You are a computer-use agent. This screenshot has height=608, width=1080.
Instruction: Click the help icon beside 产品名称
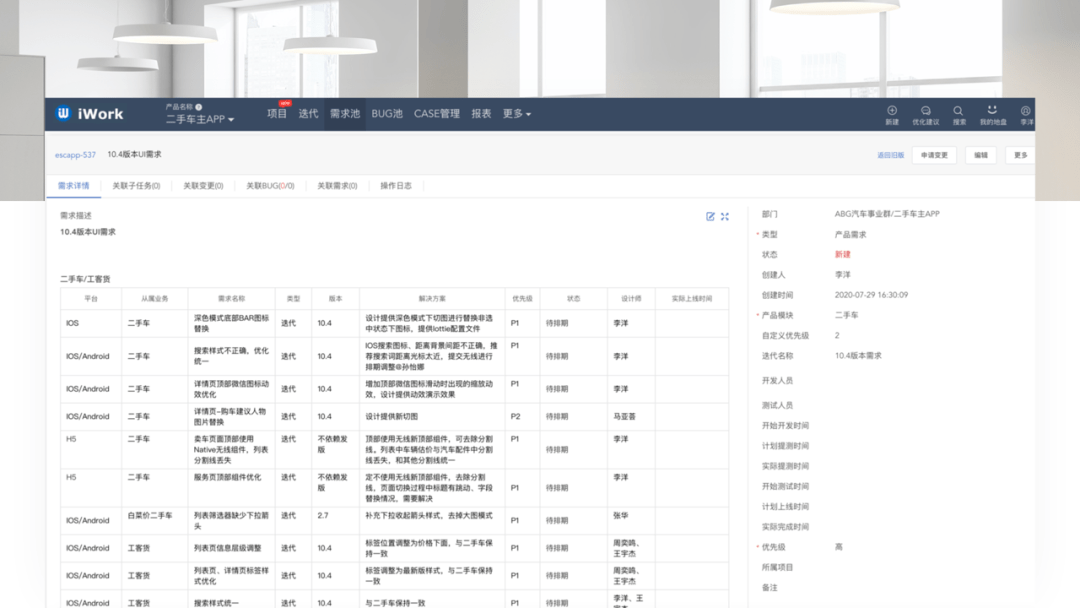point(199,107)
